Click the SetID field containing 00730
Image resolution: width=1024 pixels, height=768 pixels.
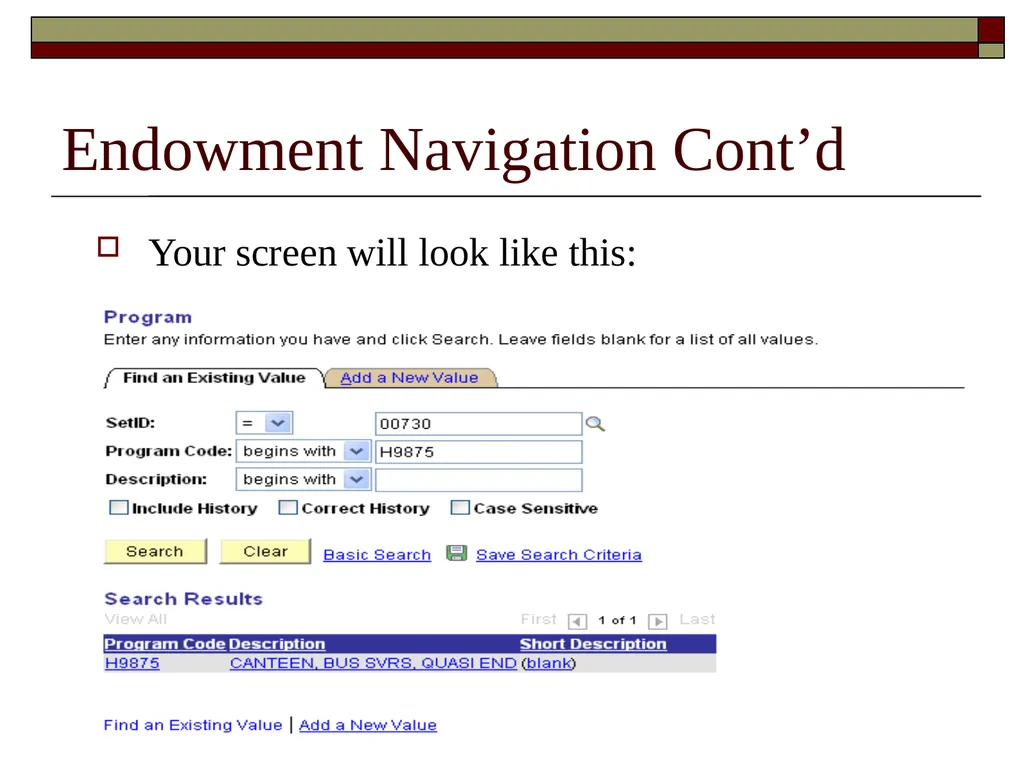(479, 424)
